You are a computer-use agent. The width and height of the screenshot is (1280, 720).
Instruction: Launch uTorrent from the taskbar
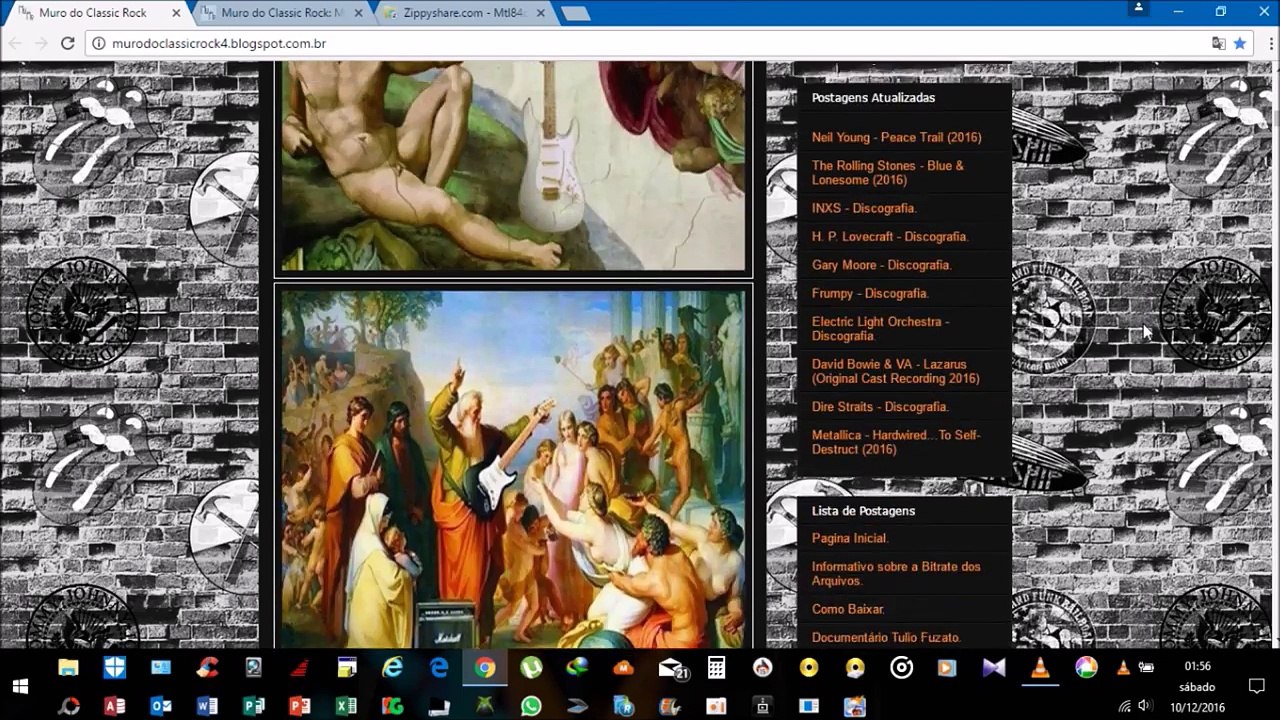[531, 667]
